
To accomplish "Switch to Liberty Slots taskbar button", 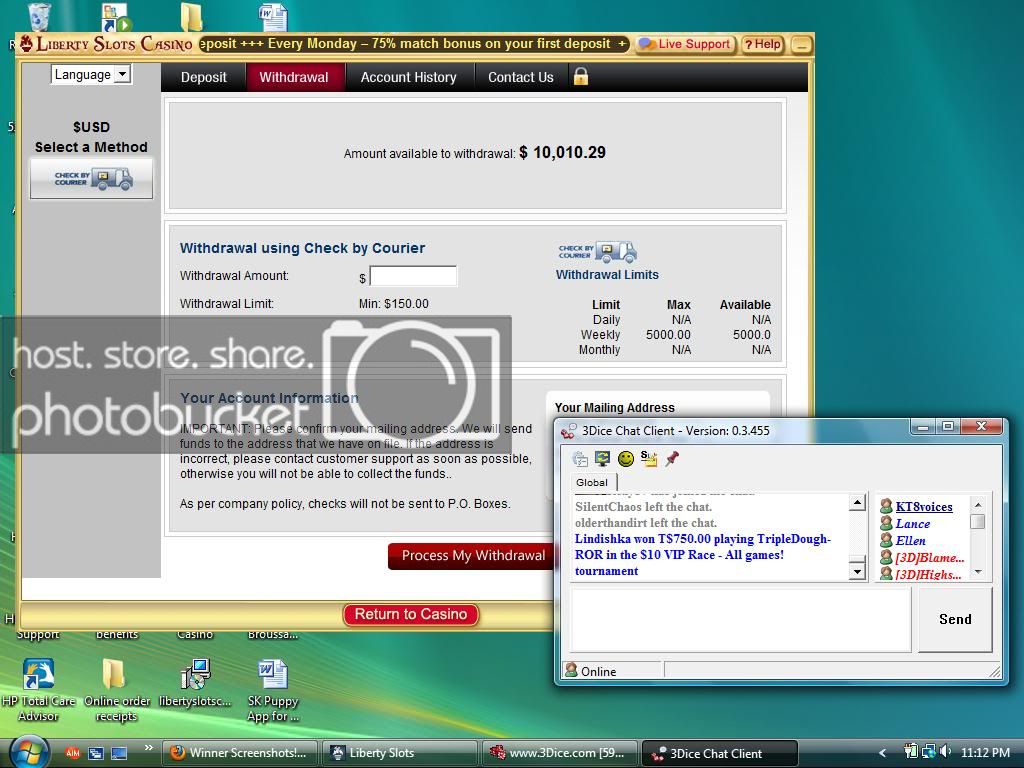I will (400, 753).
